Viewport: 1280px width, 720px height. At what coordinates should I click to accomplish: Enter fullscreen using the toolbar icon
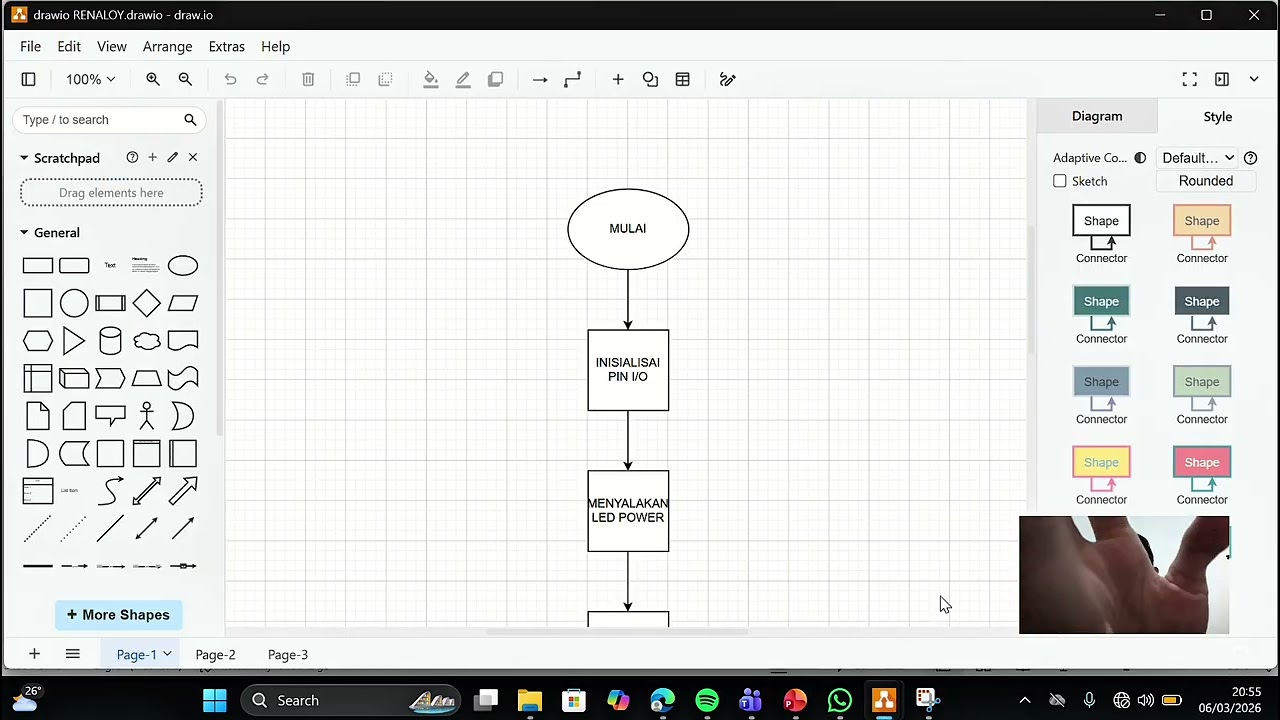[1189, 79]
